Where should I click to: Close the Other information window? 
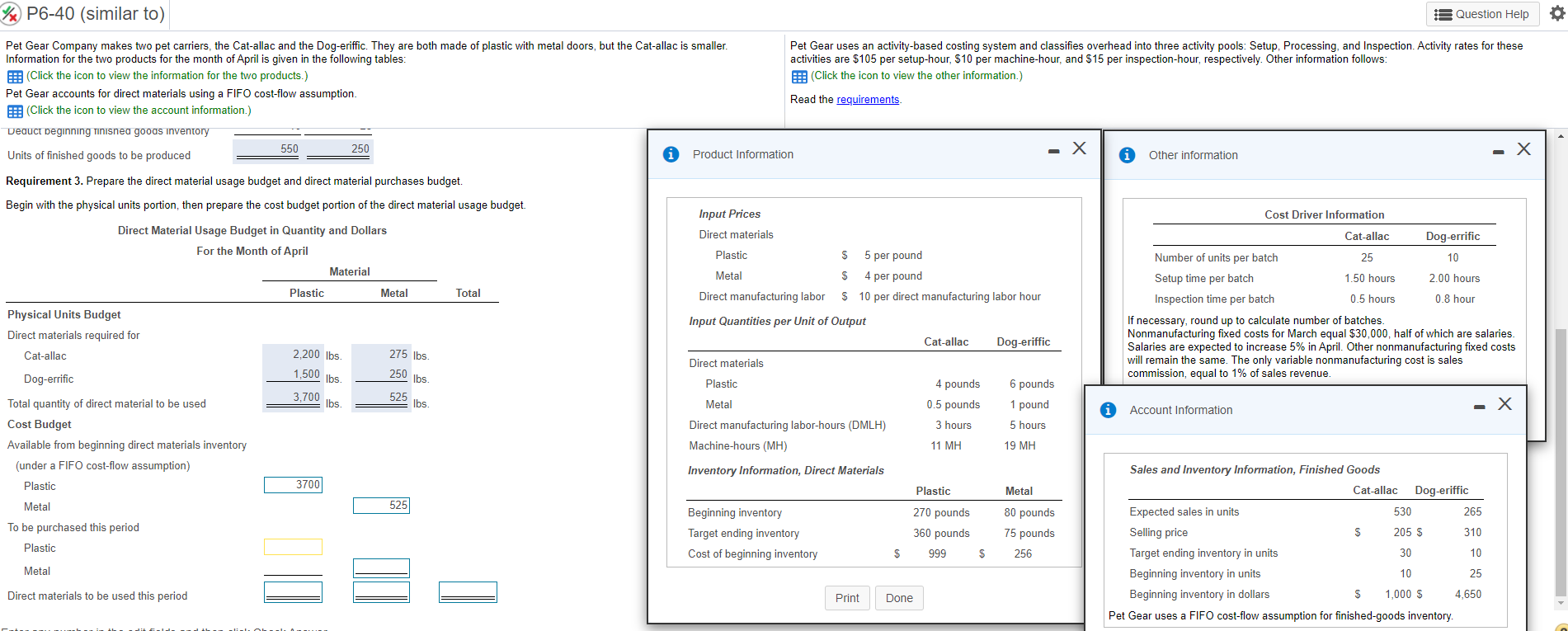pos(1523,149)
